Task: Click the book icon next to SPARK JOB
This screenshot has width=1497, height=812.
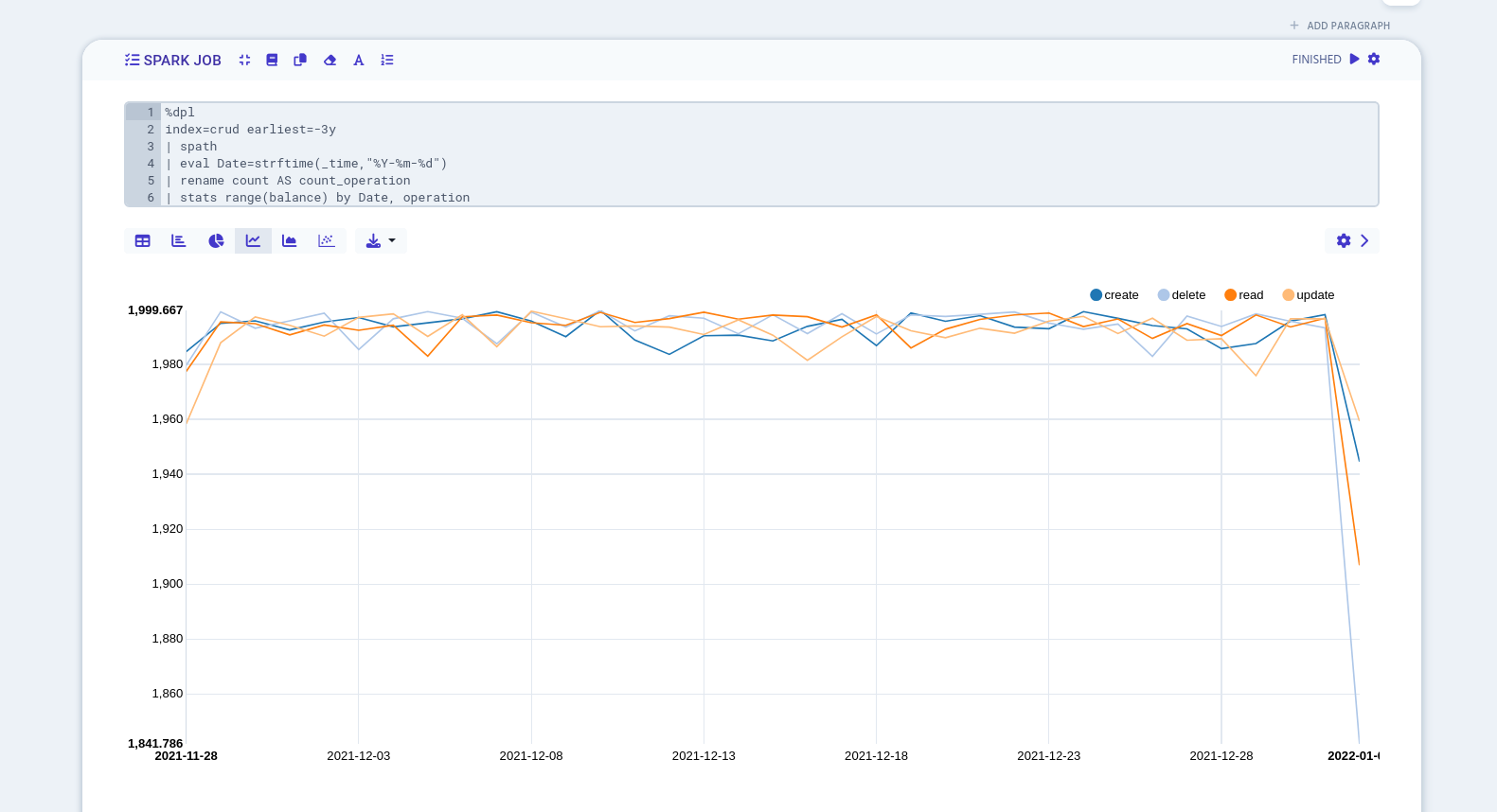Action: [x=272, y=60]
